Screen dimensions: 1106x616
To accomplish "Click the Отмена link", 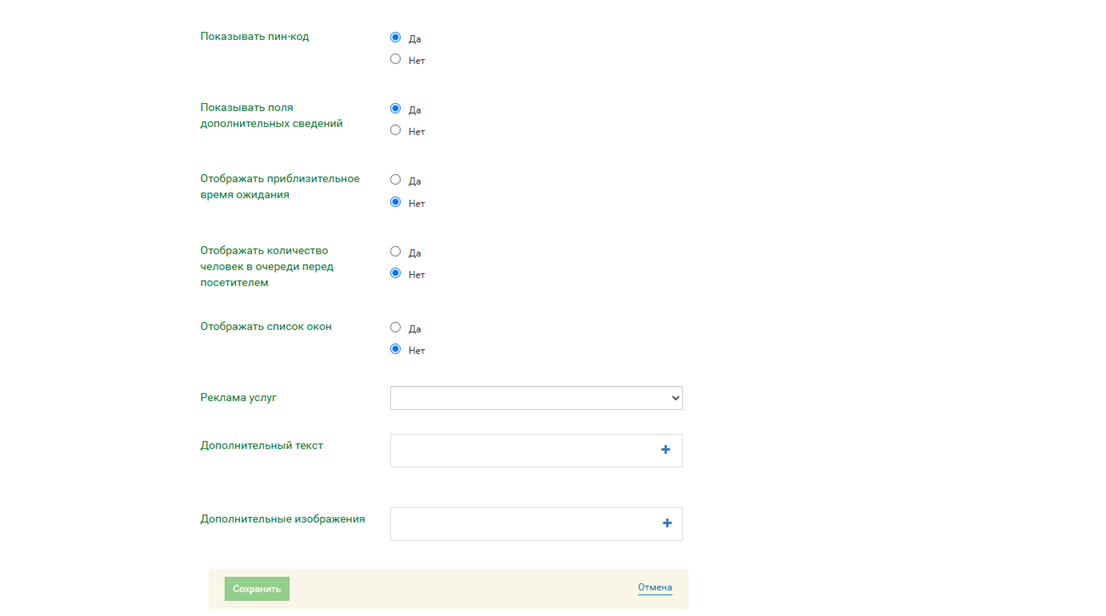I will (655, 588).
